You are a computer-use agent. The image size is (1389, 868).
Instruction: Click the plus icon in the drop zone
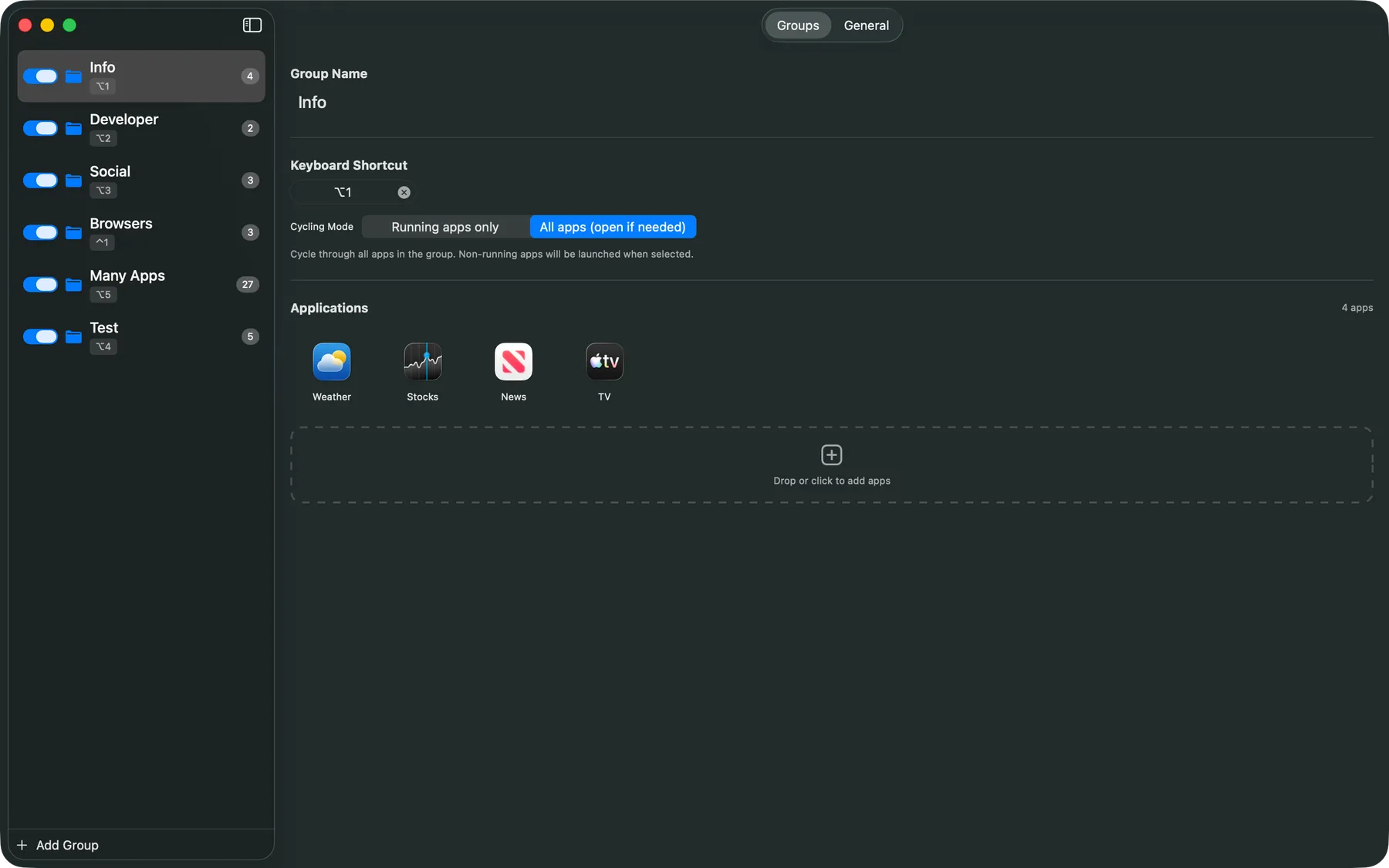(x=831, y=455)
